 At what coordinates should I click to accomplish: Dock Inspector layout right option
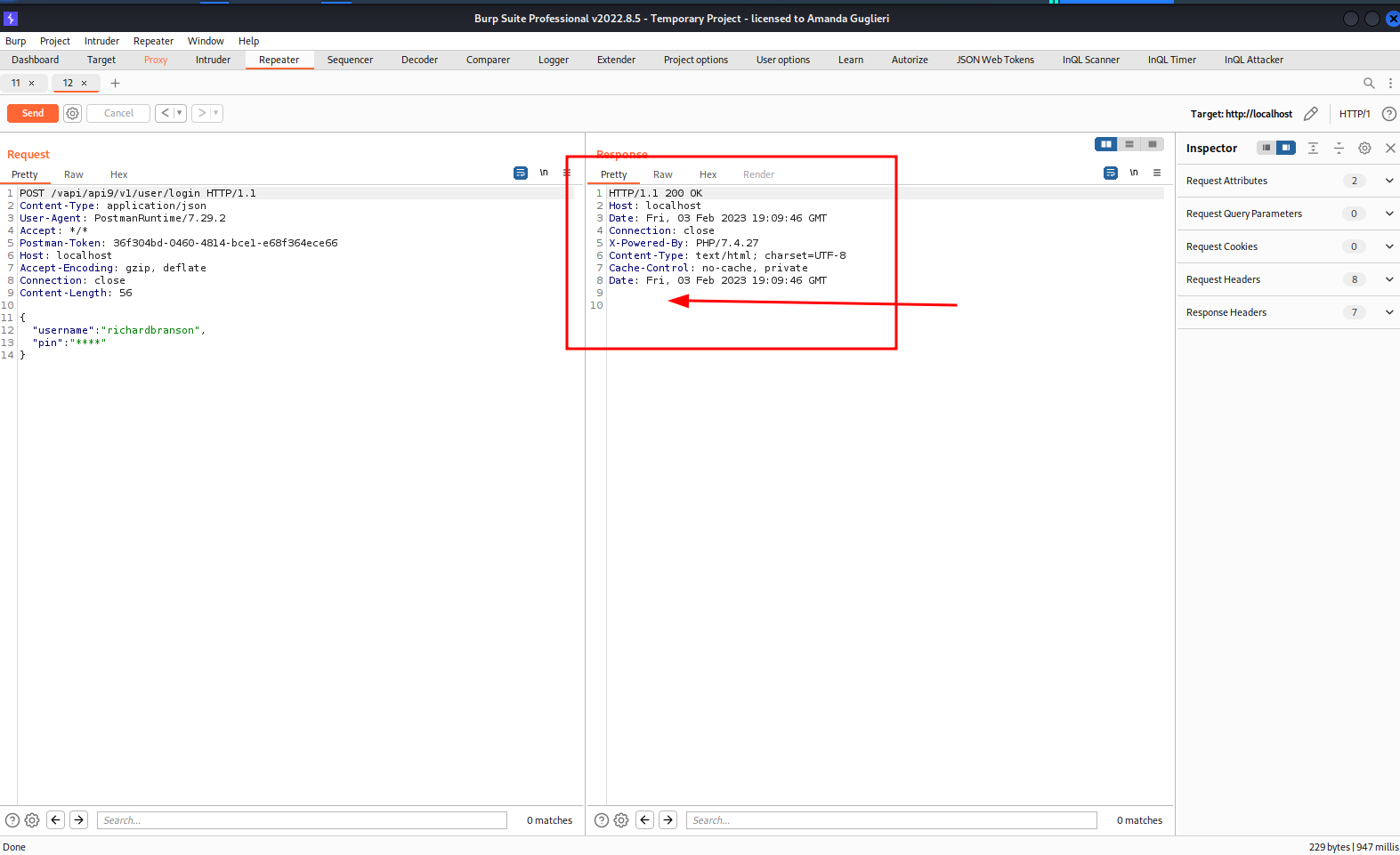coord(1286,148)
